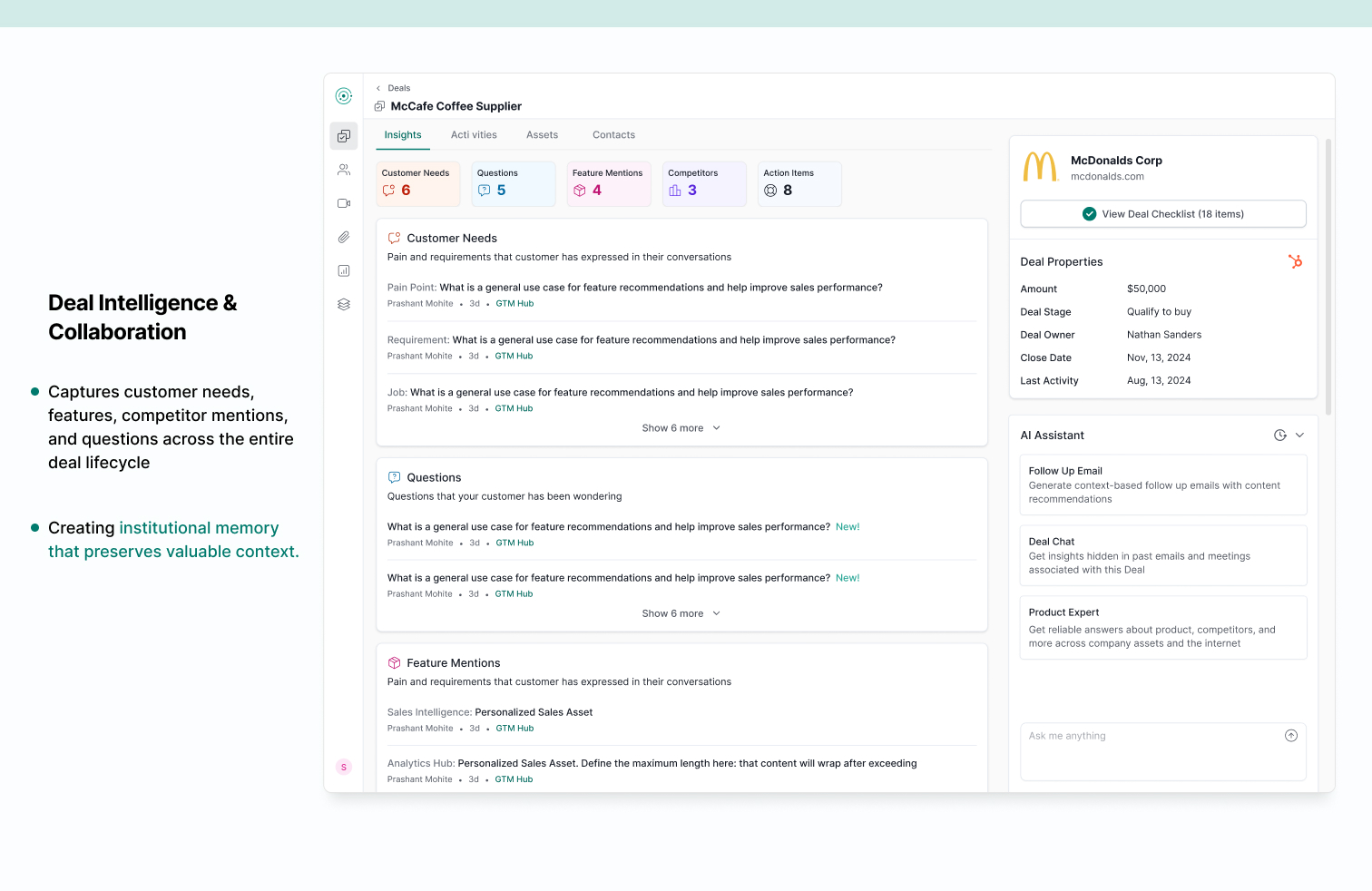The image size is (1372, 891).
Task: Open the People icon in sidebar
Action: pos(344,170)
